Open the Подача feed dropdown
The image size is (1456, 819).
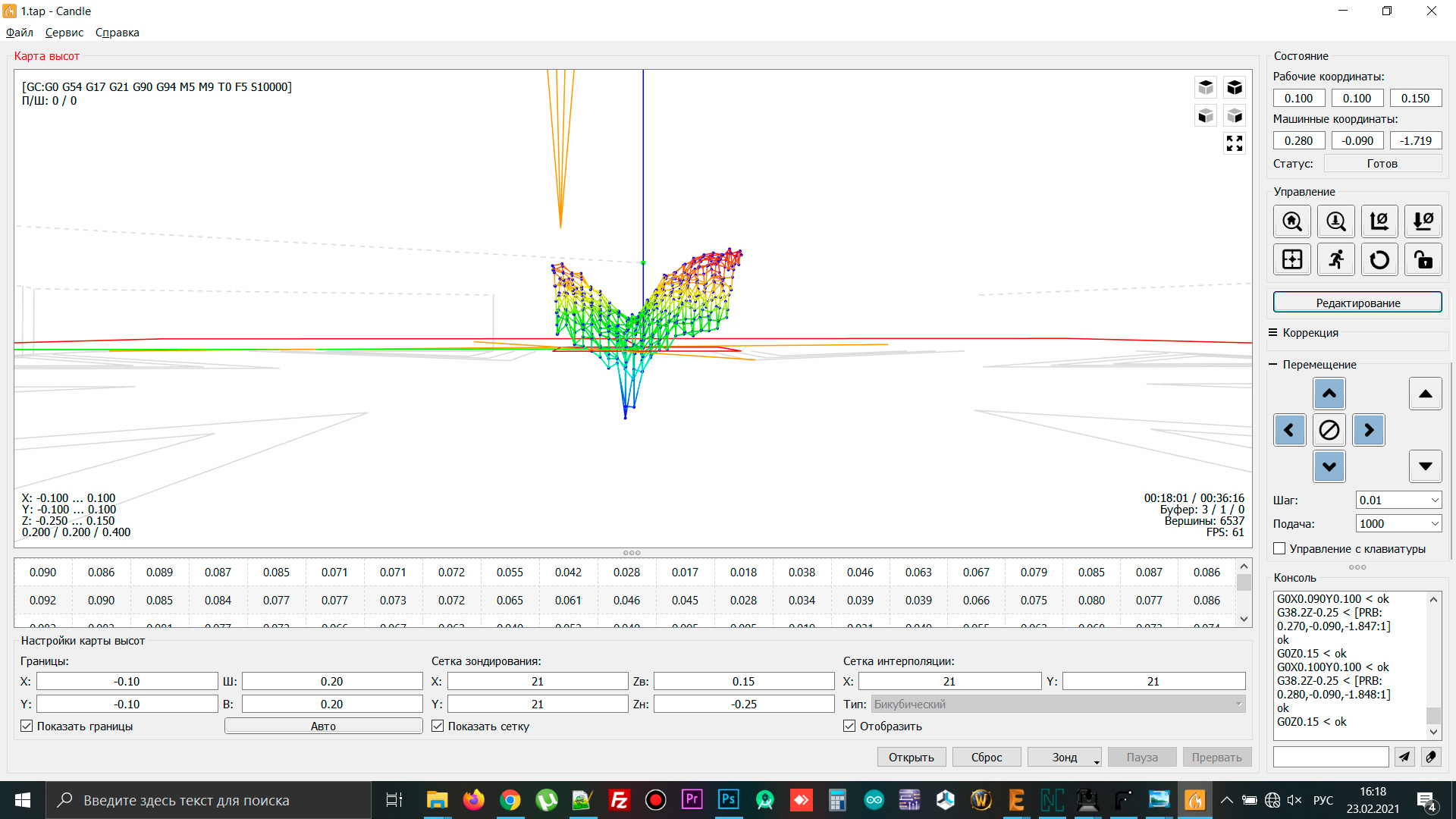[x=1435, y=524]
